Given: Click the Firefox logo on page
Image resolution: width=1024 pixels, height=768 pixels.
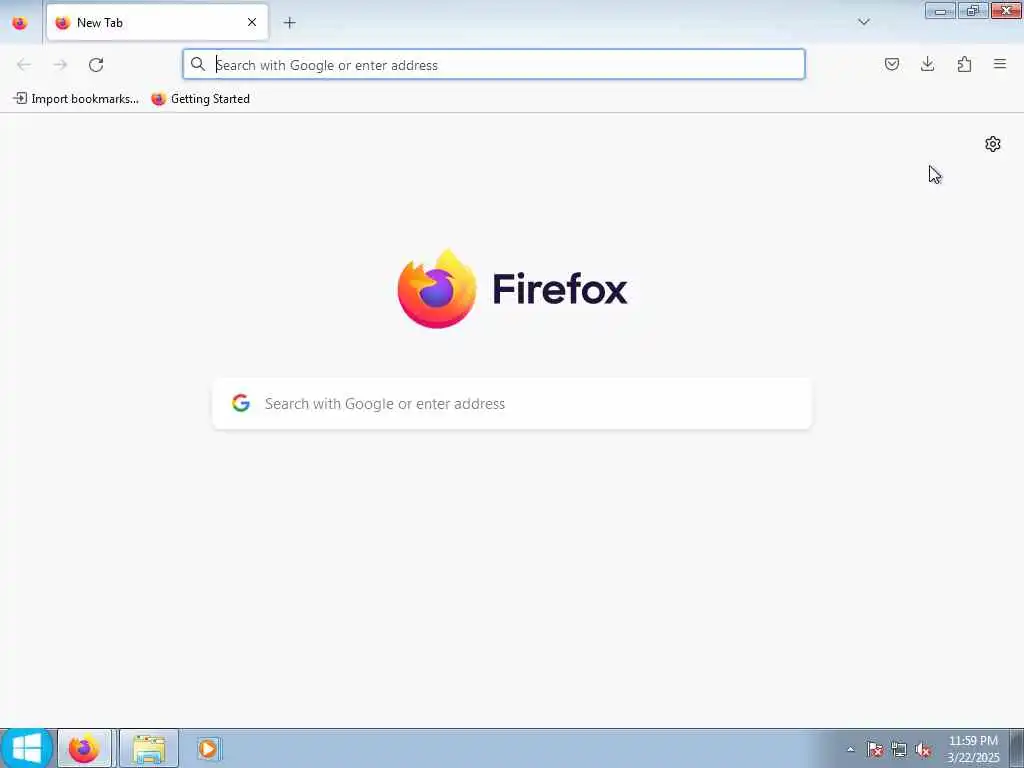Looking at the screenshot, I should click(x=512, y=289).
